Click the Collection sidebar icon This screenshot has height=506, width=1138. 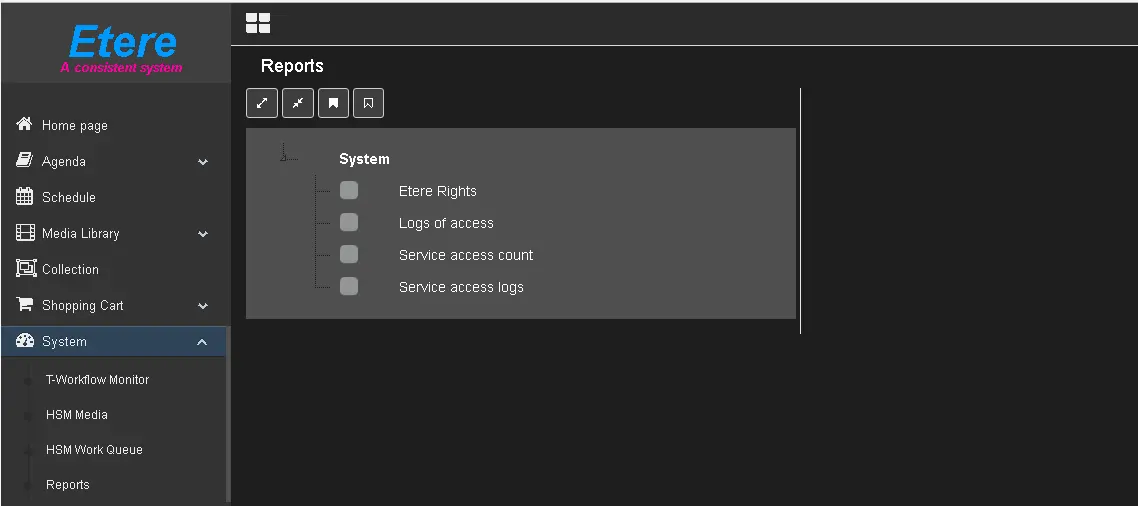tap(25, 269)
